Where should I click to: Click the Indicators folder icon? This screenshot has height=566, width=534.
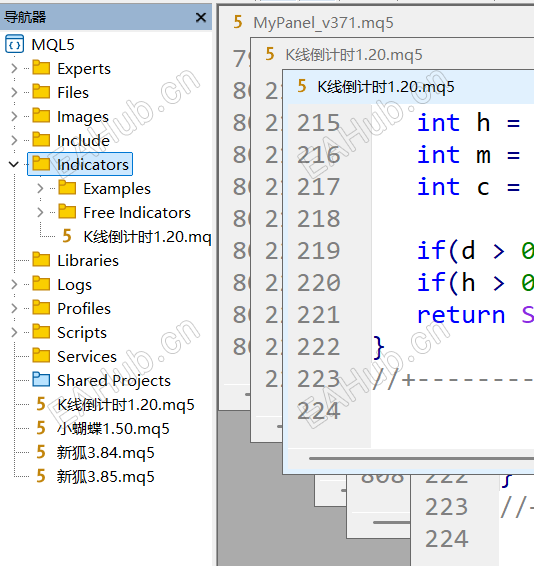[x=41, y=164]
